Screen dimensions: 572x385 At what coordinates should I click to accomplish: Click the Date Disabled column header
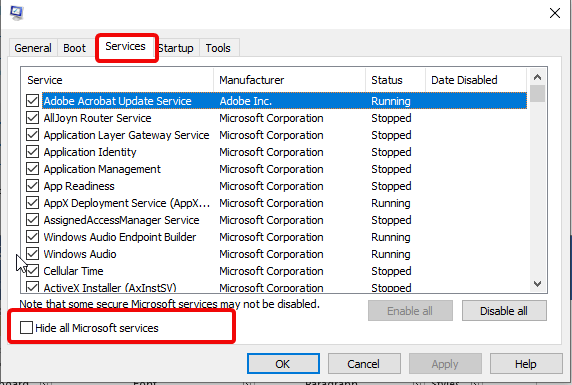[476, 80]
